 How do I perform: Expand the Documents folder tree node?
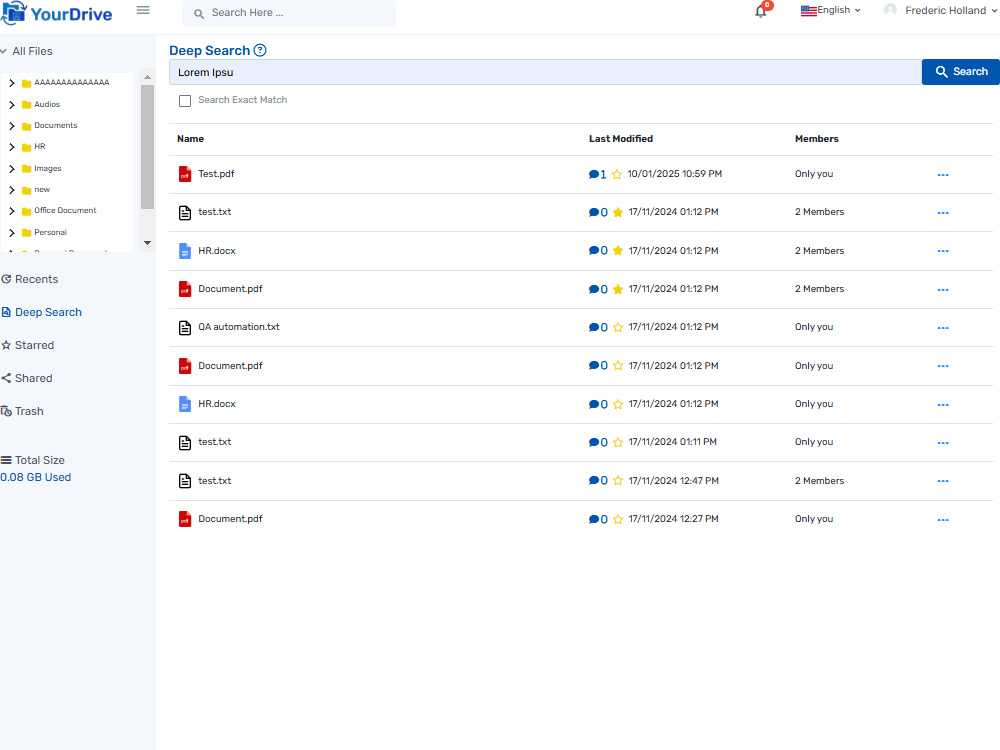(11, 126)
